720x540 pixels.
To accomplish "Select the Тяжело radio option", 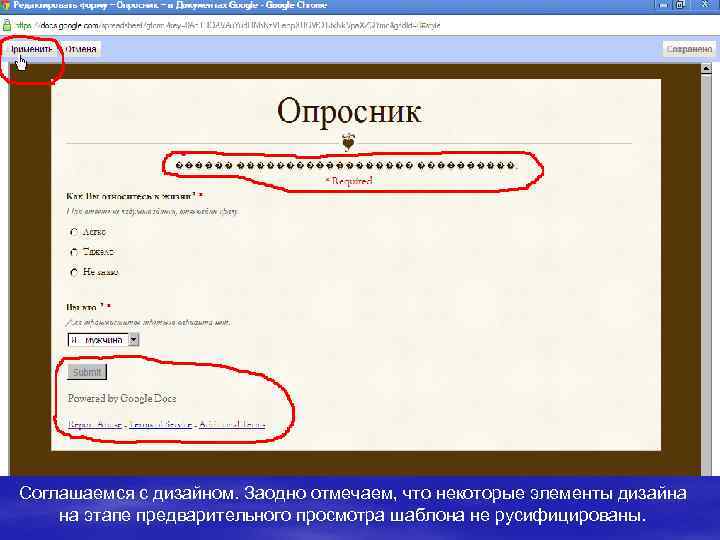I will tap(74, 253).
